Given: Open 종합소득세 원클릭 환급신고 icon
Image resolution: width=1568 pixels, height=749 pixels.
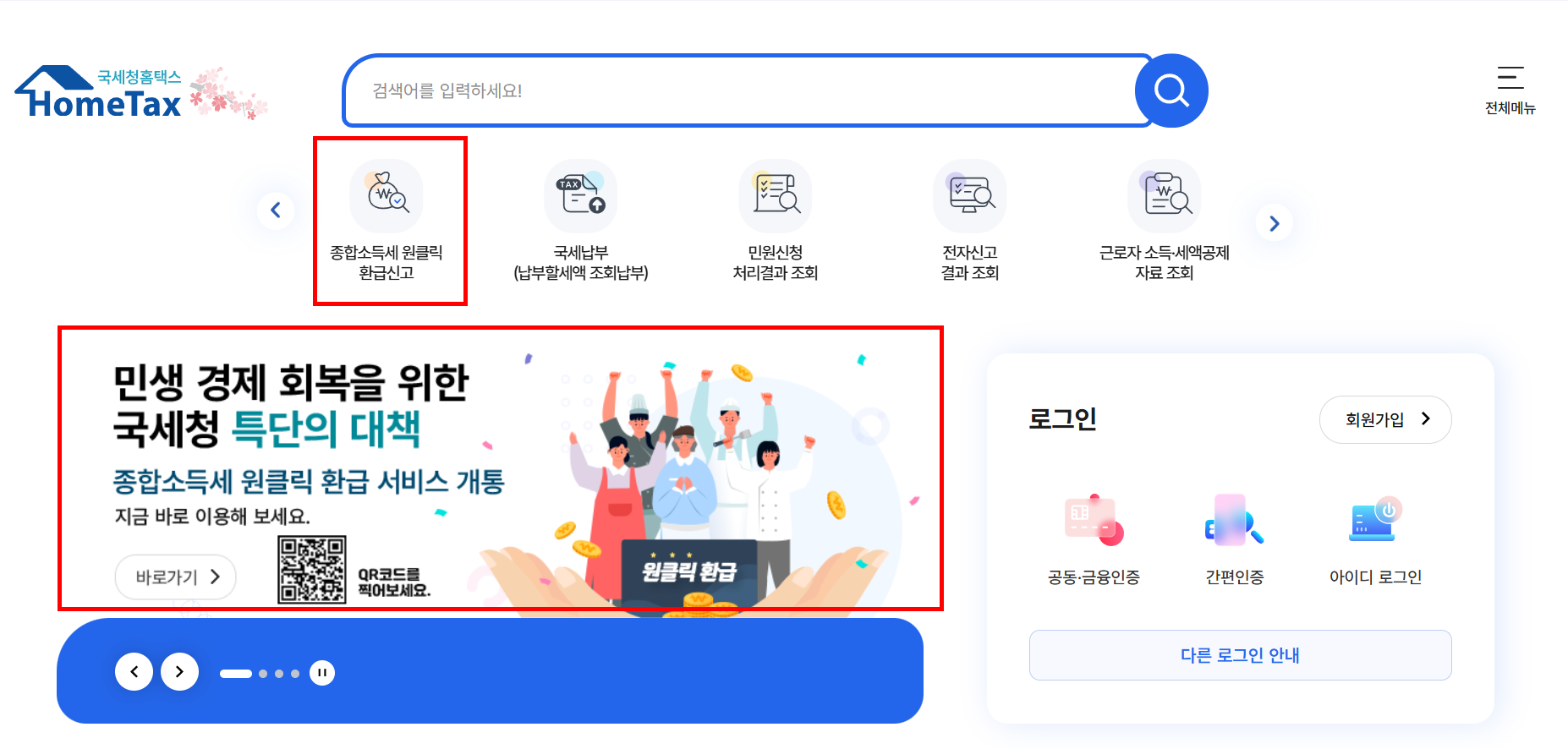Looking at the screenshot, I should pos(387,221).
